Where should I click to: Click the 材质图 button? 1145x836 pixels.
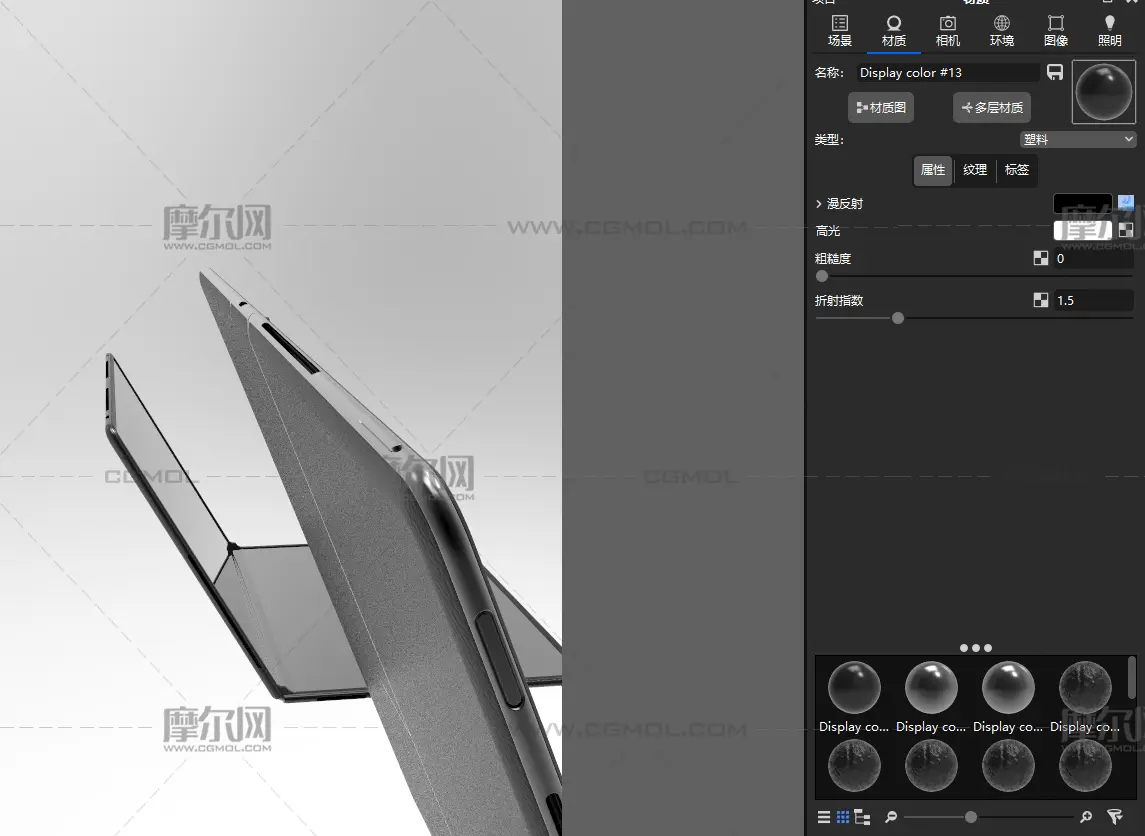tap(881, 108)
